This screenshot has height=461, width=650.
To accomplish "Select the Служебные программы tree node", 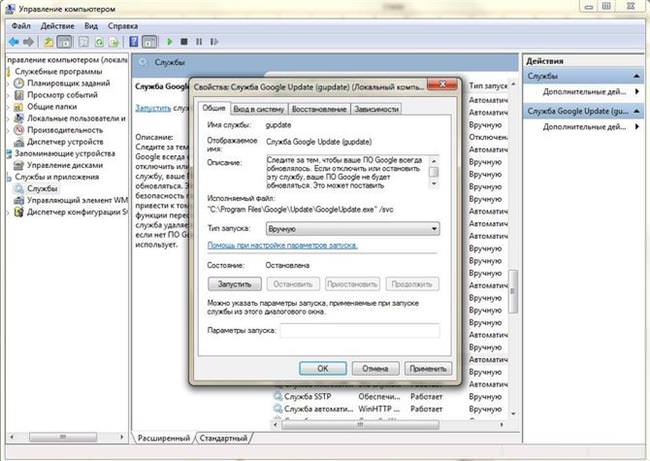I will [x=58, y=71].
